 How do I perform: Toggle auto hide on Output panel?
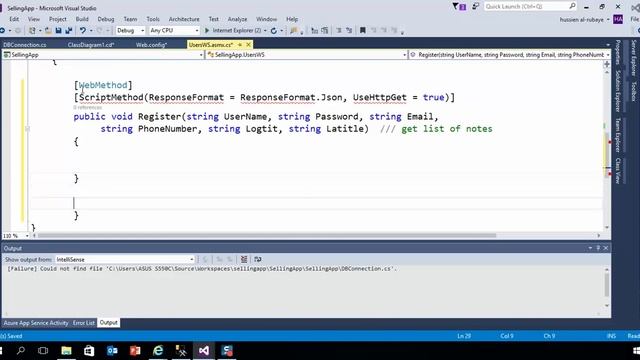(x=598, y=248)
